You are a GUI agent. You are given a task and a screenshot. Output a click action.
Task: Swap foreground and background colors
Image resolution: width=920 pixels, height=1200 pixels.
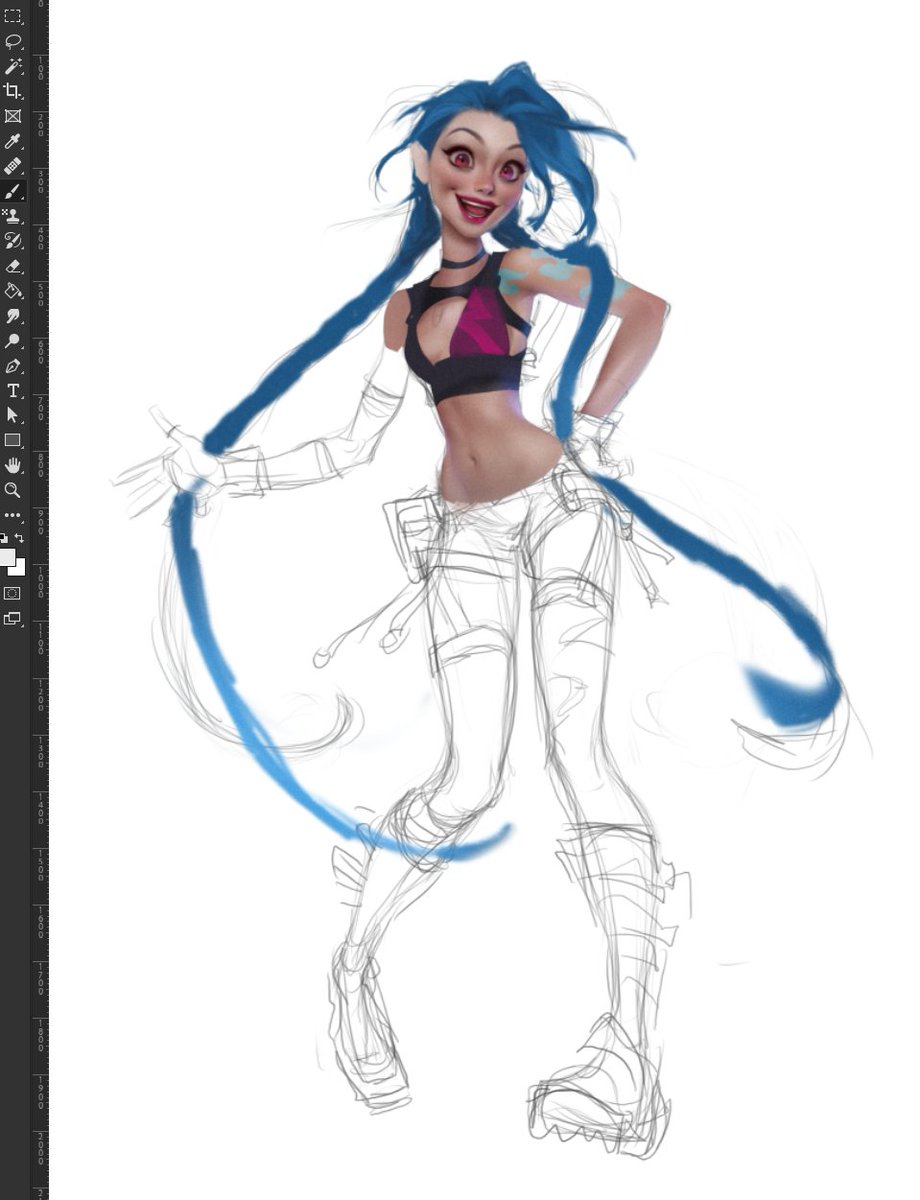pyautogui.click(x=19, y=538)
